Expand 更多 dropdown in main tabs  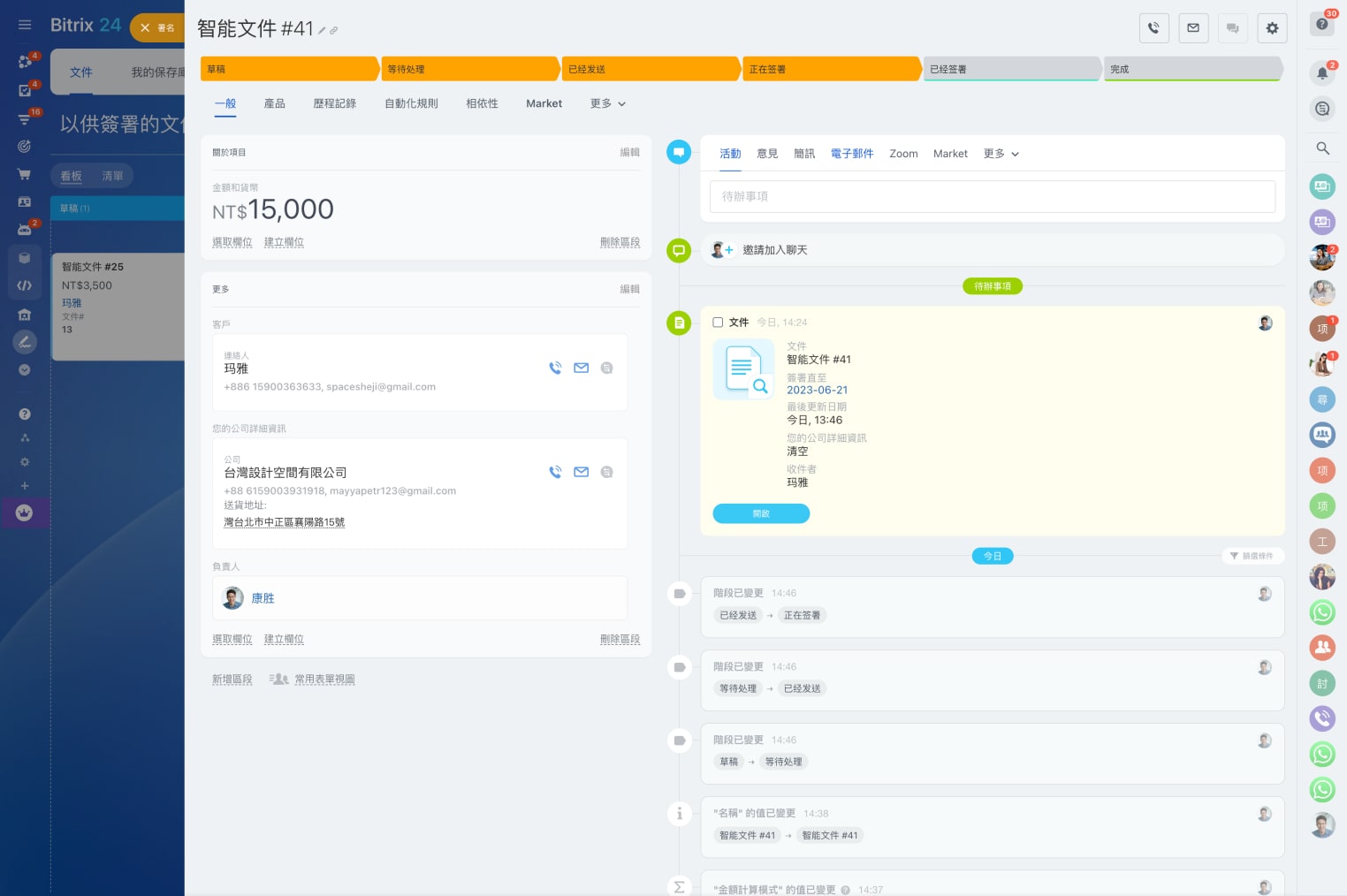point(608,103)
